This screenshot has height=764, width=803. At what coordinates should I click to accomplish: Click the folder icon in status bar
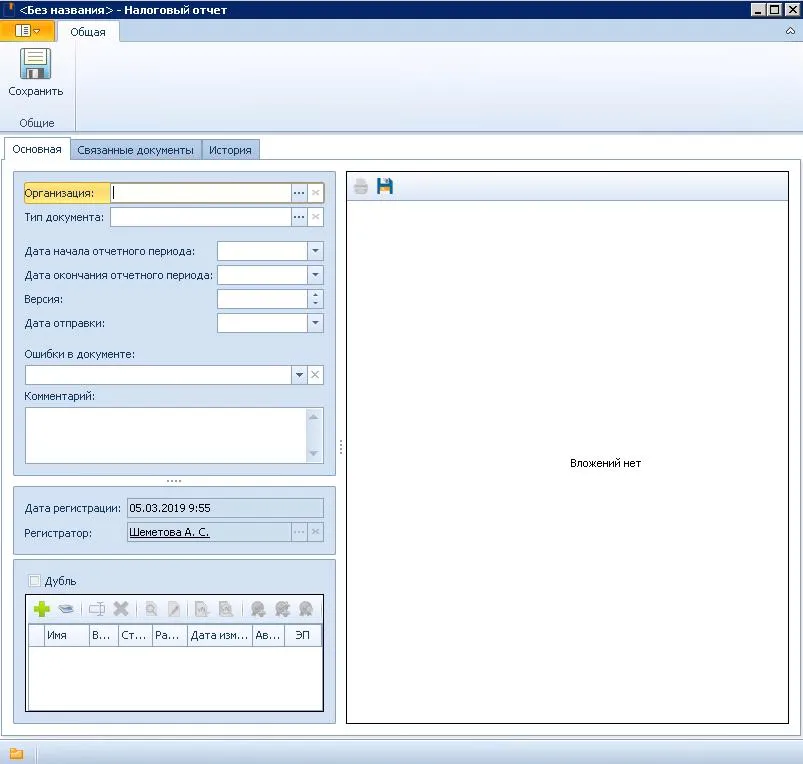pos(16,753)
